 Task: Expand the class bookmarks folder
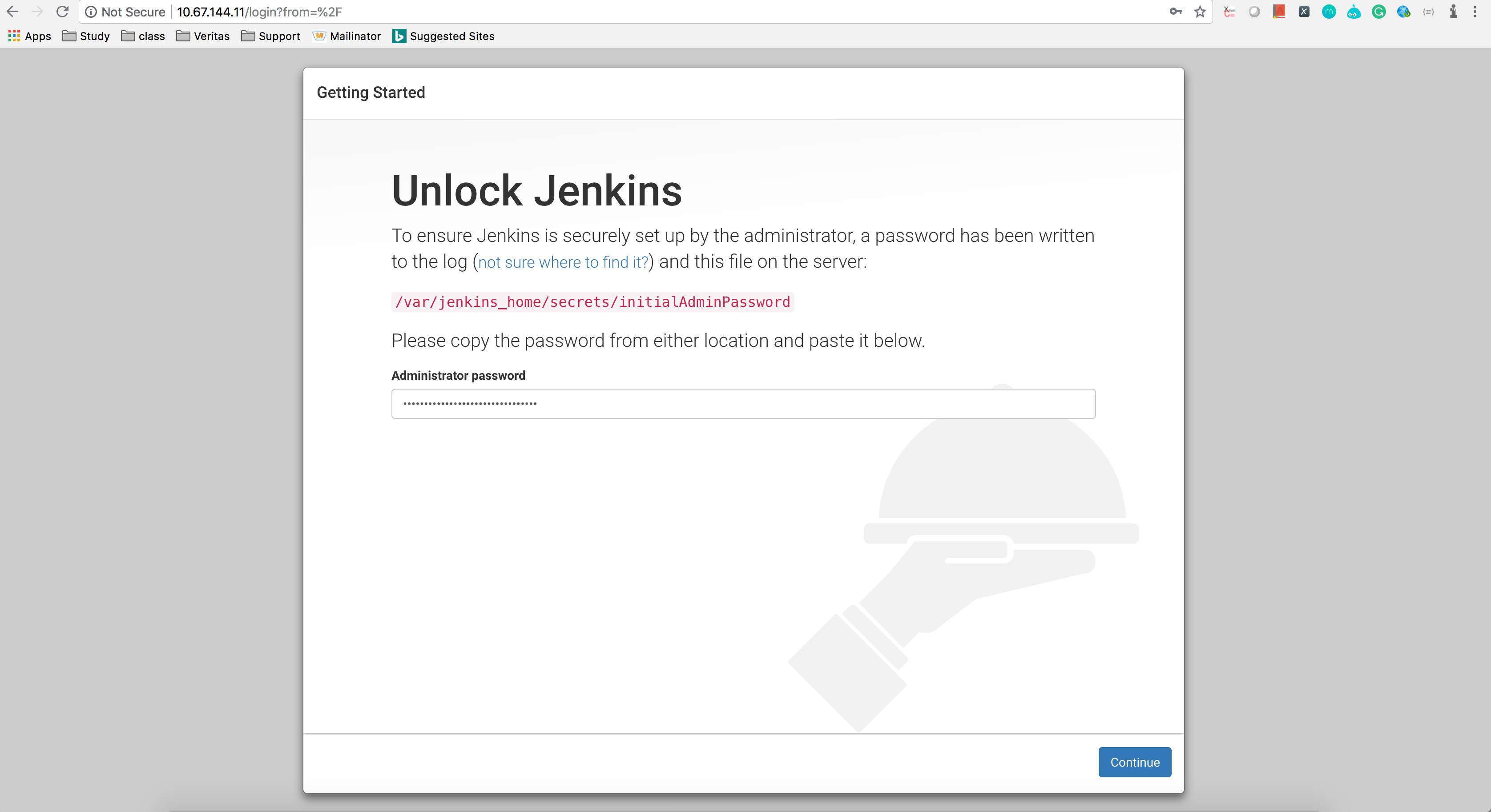[143, 36]
